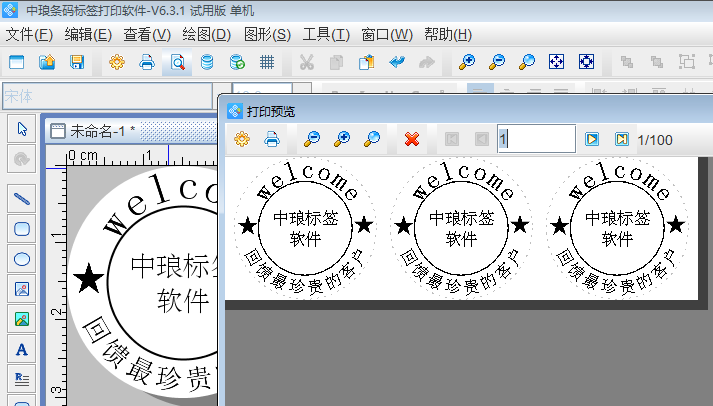Select the rounded rectangle tool
The width and height of the screenshot is (713, 406).
click(22, 229)
